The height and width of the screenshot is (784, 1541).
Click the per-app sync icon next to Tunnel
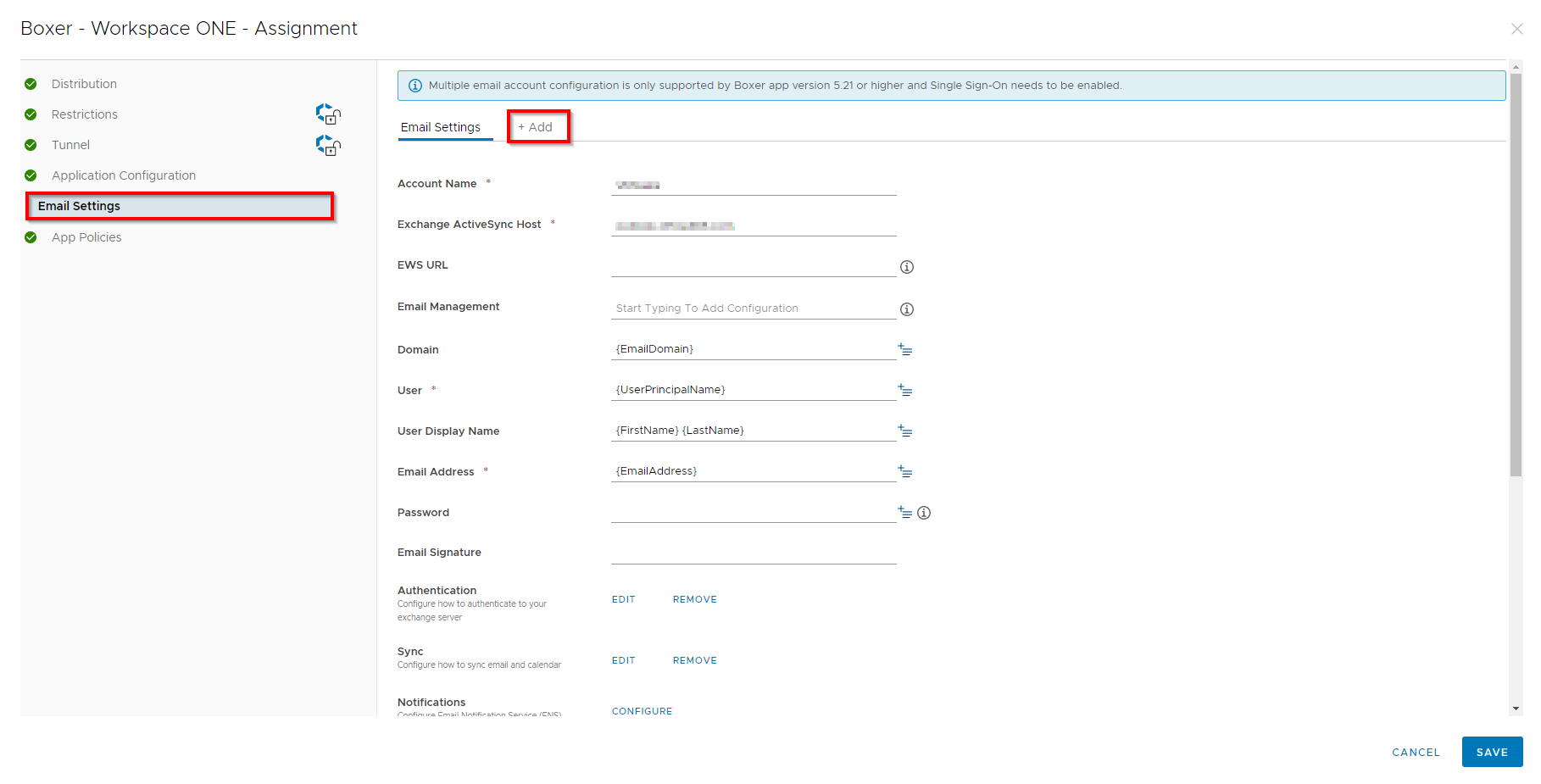tap(328, 145)
